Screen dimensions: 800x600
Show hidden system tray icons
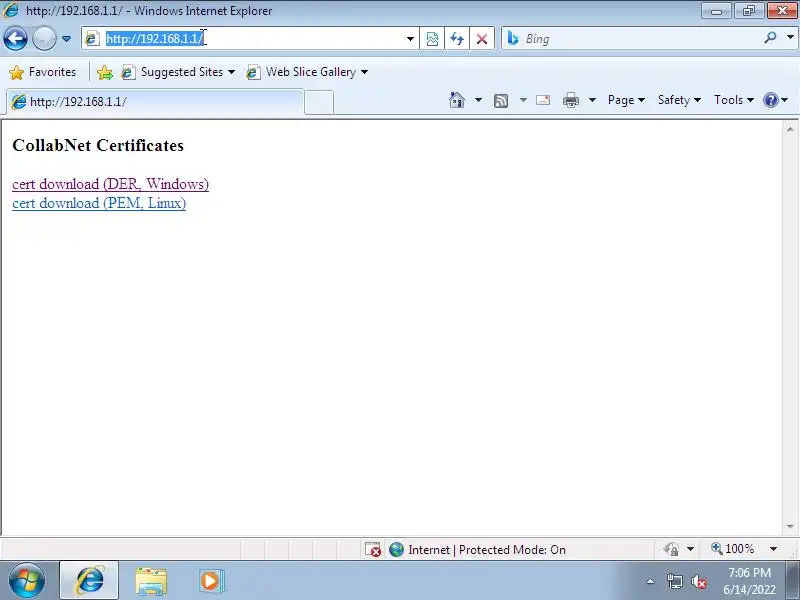click(x=651, y=581)
